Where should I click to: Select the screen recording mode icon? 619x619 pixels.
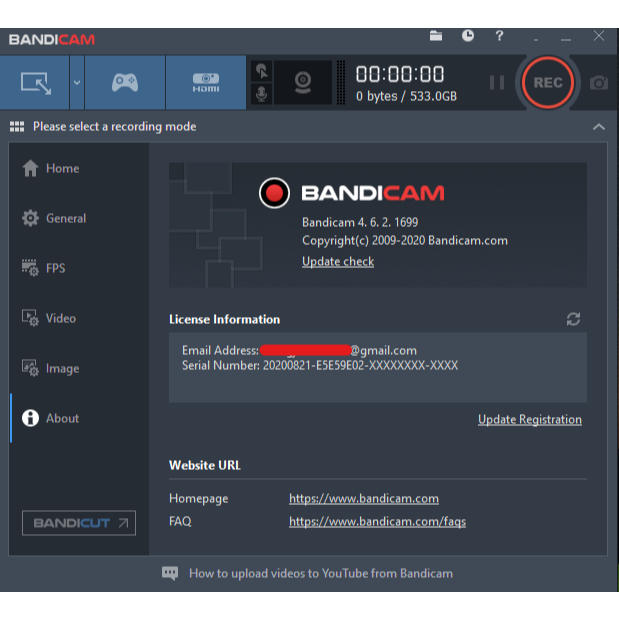point(35,83)
